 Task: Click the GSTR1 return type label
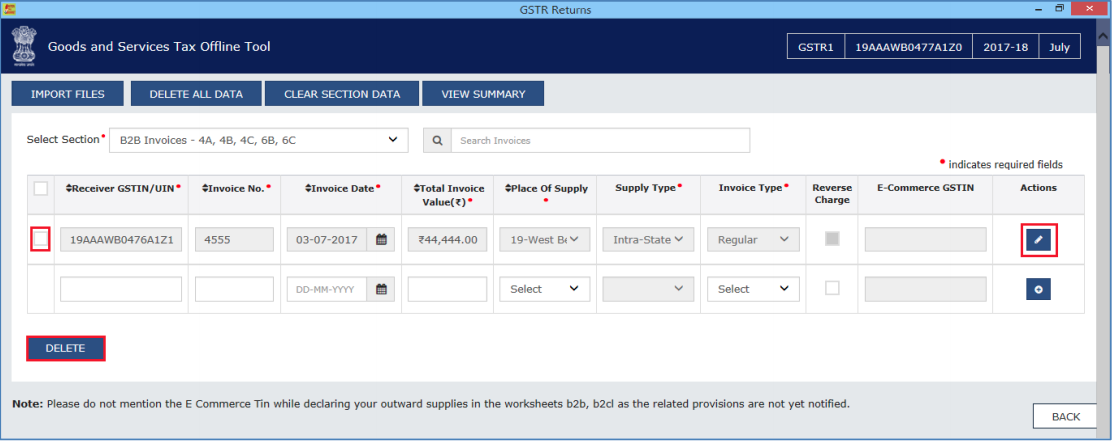point(816,47)
